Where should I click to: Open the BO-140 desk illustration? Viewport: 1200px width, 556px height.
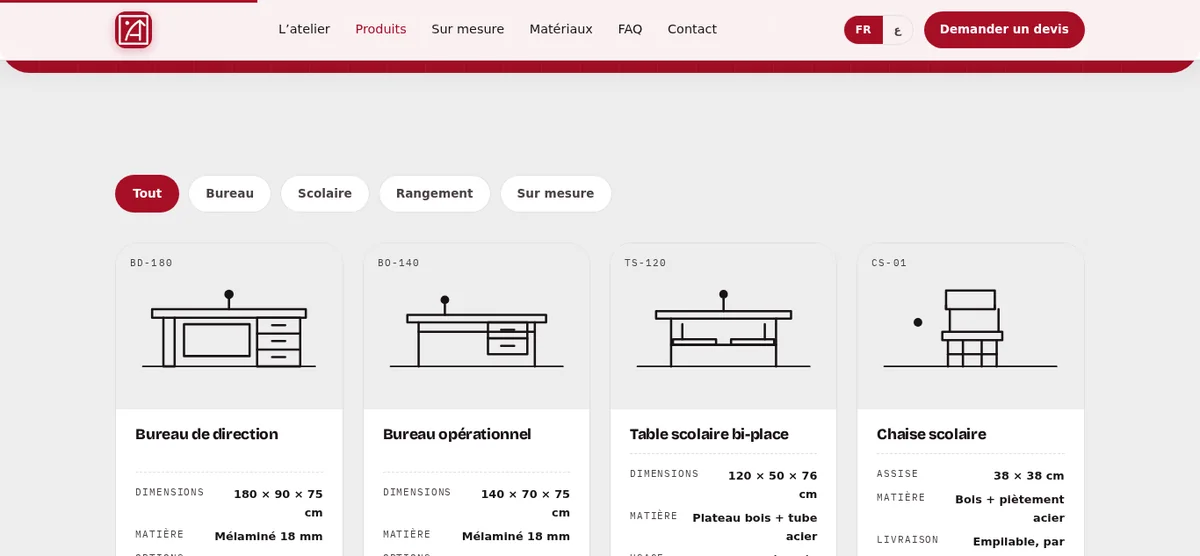tap(476, 331)
